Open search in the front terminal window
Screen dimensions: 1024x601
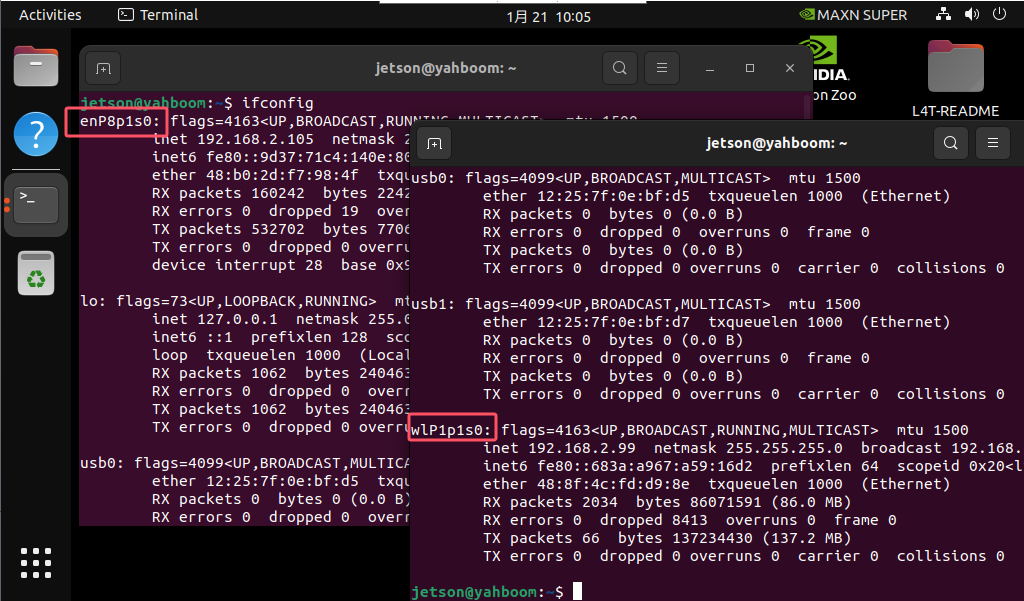[951, 143]
